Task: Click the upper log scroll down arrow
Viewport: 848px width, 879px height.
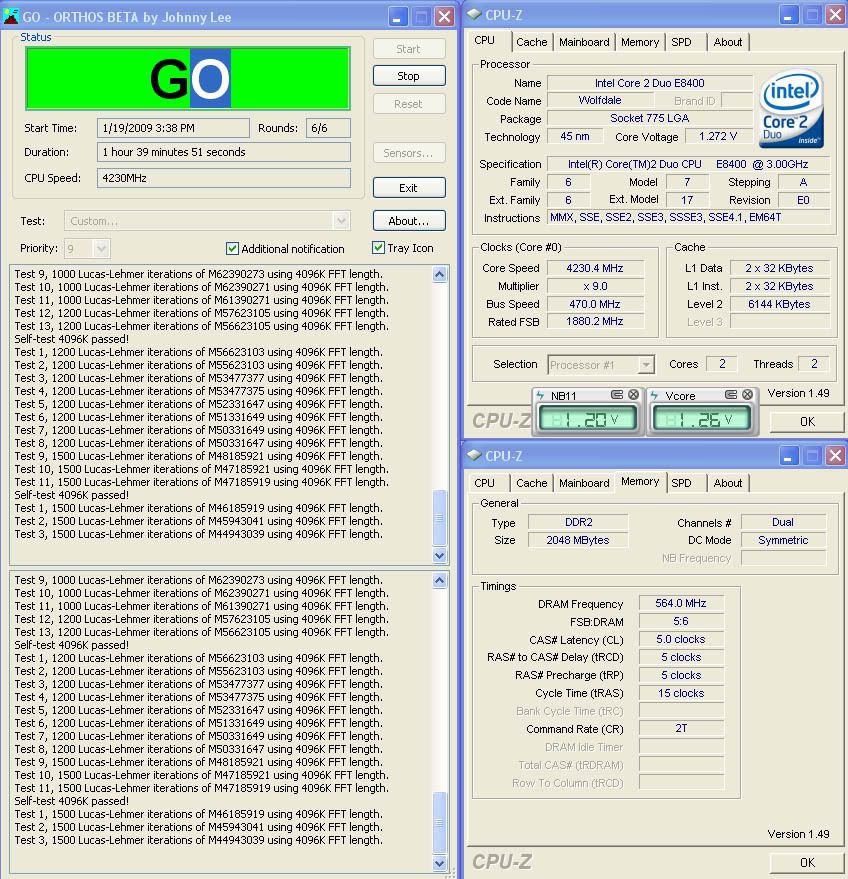Action: 439,556
